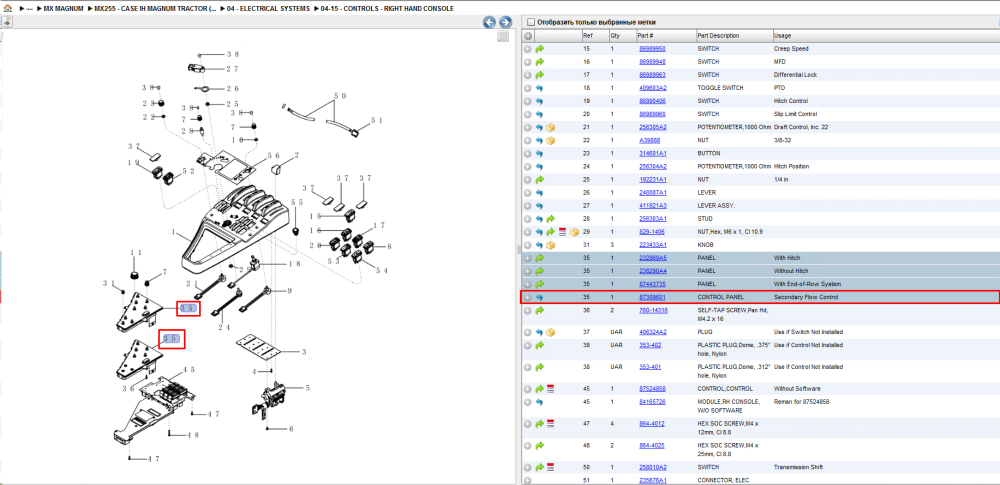Click green arrow icon for Ref 15 SWITCH
Screen dimensions: 1000x485
pyautogui.click(x=540, y=49)
